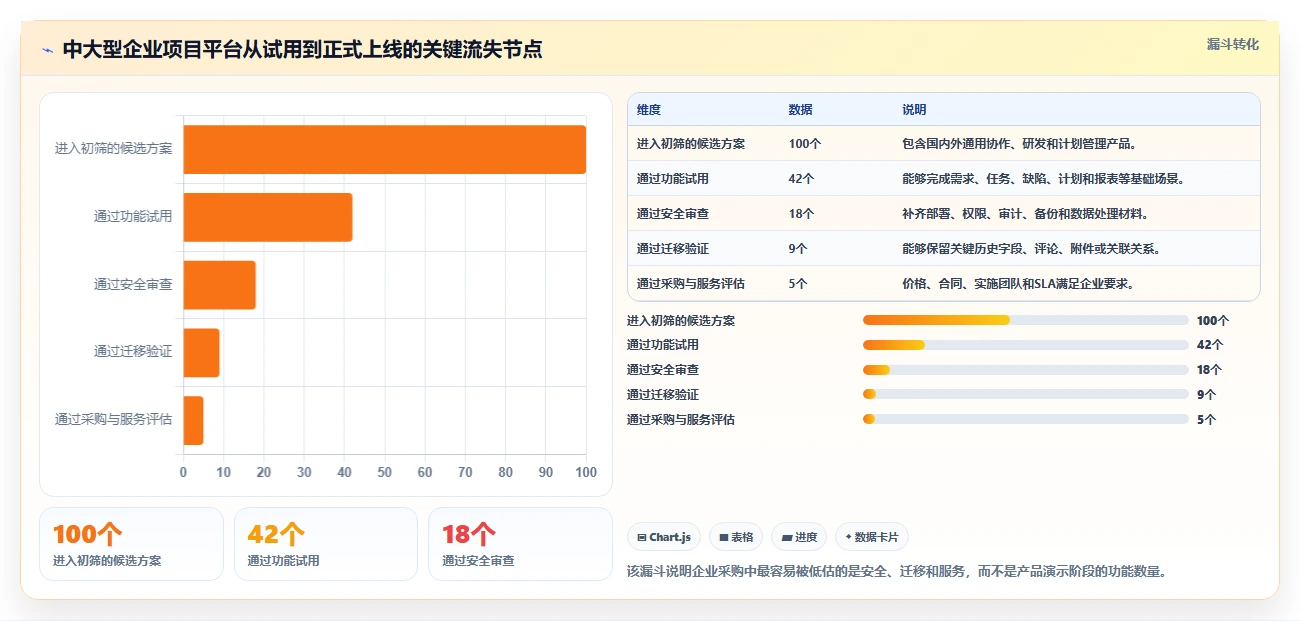Click table cell 进入初筛的候选方案
Image resolution: width=1300 pixels, height=621 pixels.
[691, 144]
